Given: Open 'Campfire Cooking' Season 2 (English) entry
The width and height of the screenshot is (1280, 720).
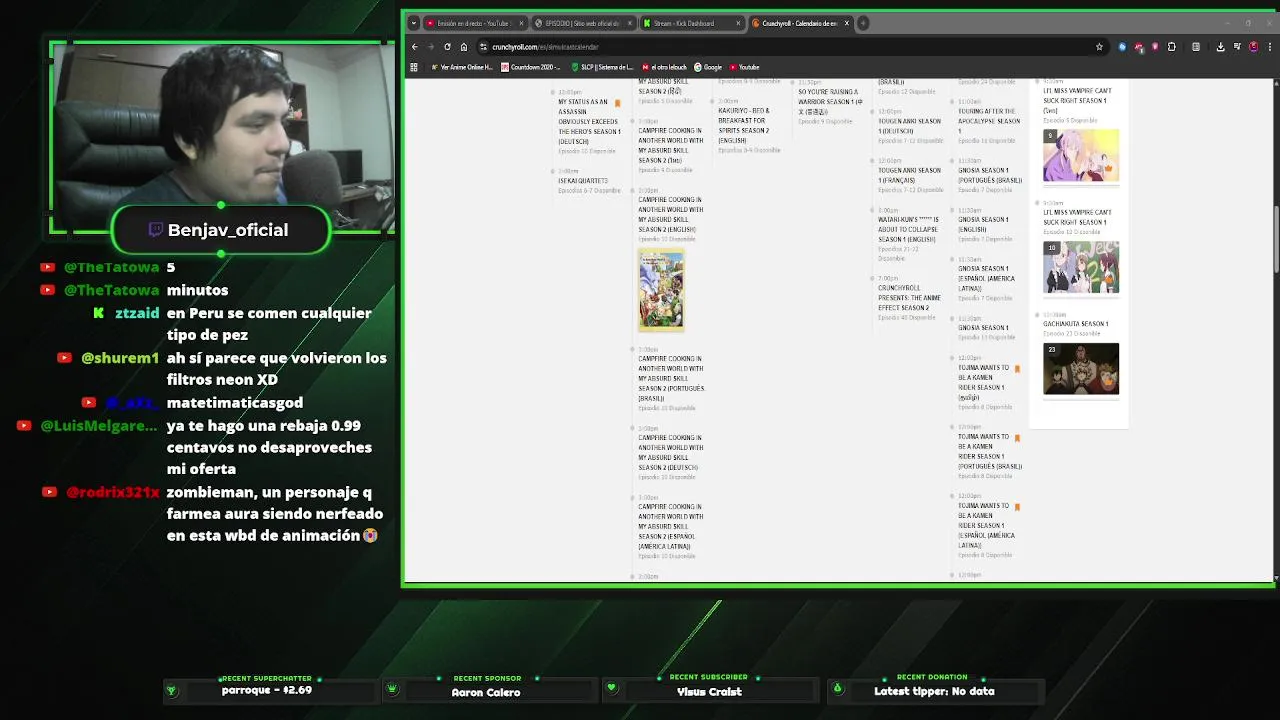Looking at the screenshot, I should coord(671,214).
